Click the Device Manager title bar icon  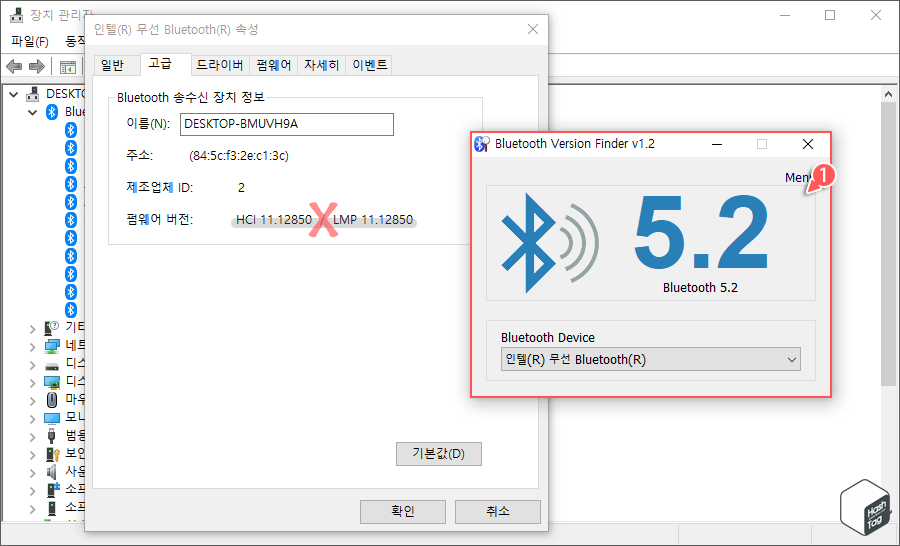click(17, 15)
